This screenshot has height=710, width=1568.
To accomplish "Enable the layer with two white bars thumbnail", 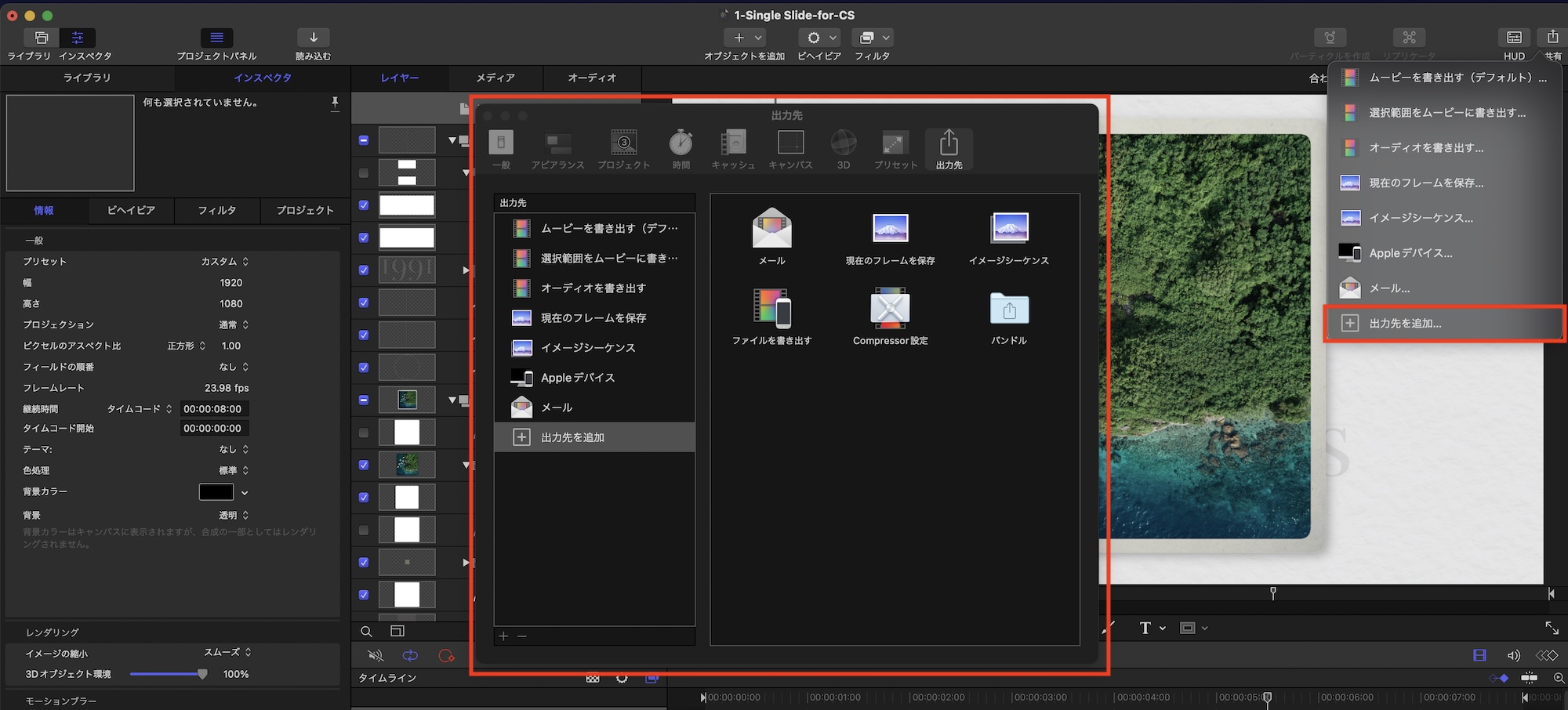I will (x=364, y=172).
